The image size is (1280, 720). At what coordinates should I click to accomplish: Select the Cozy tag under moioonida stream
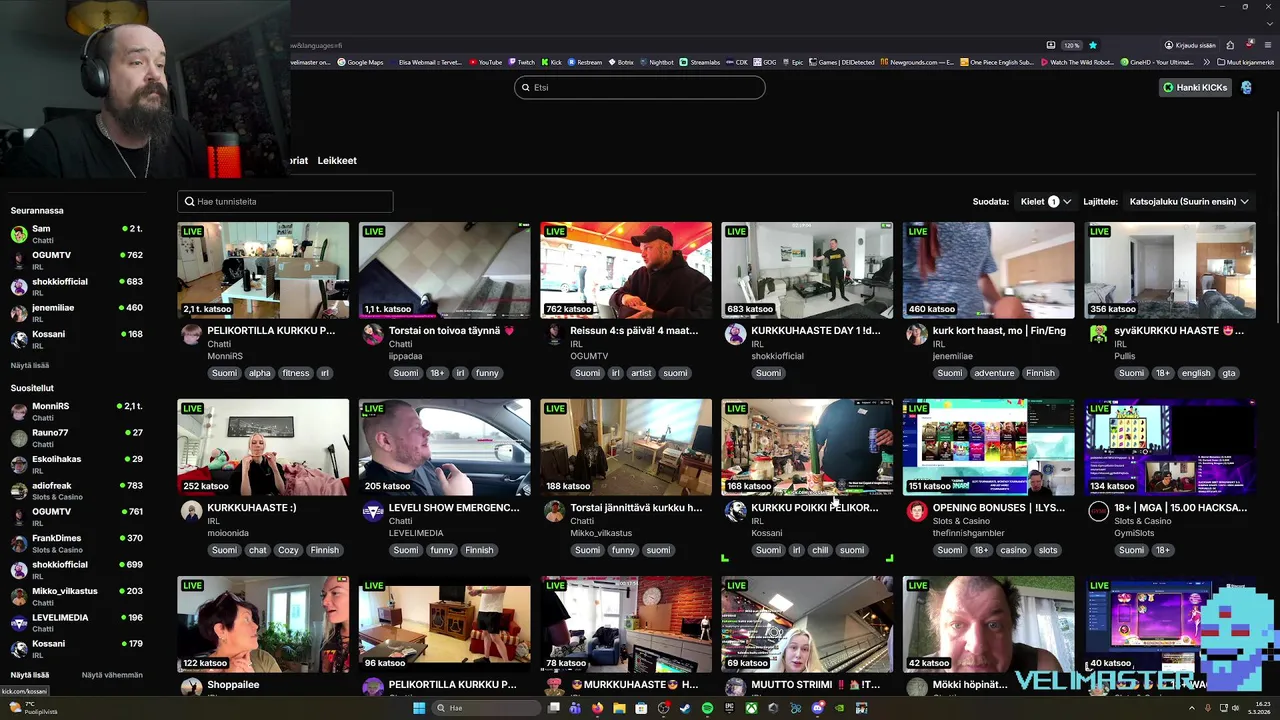[x=288, y=550]
